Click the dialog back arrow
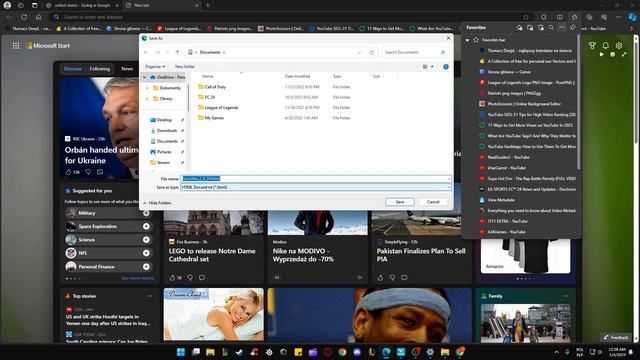640x360 pixels. coord(146,52)
